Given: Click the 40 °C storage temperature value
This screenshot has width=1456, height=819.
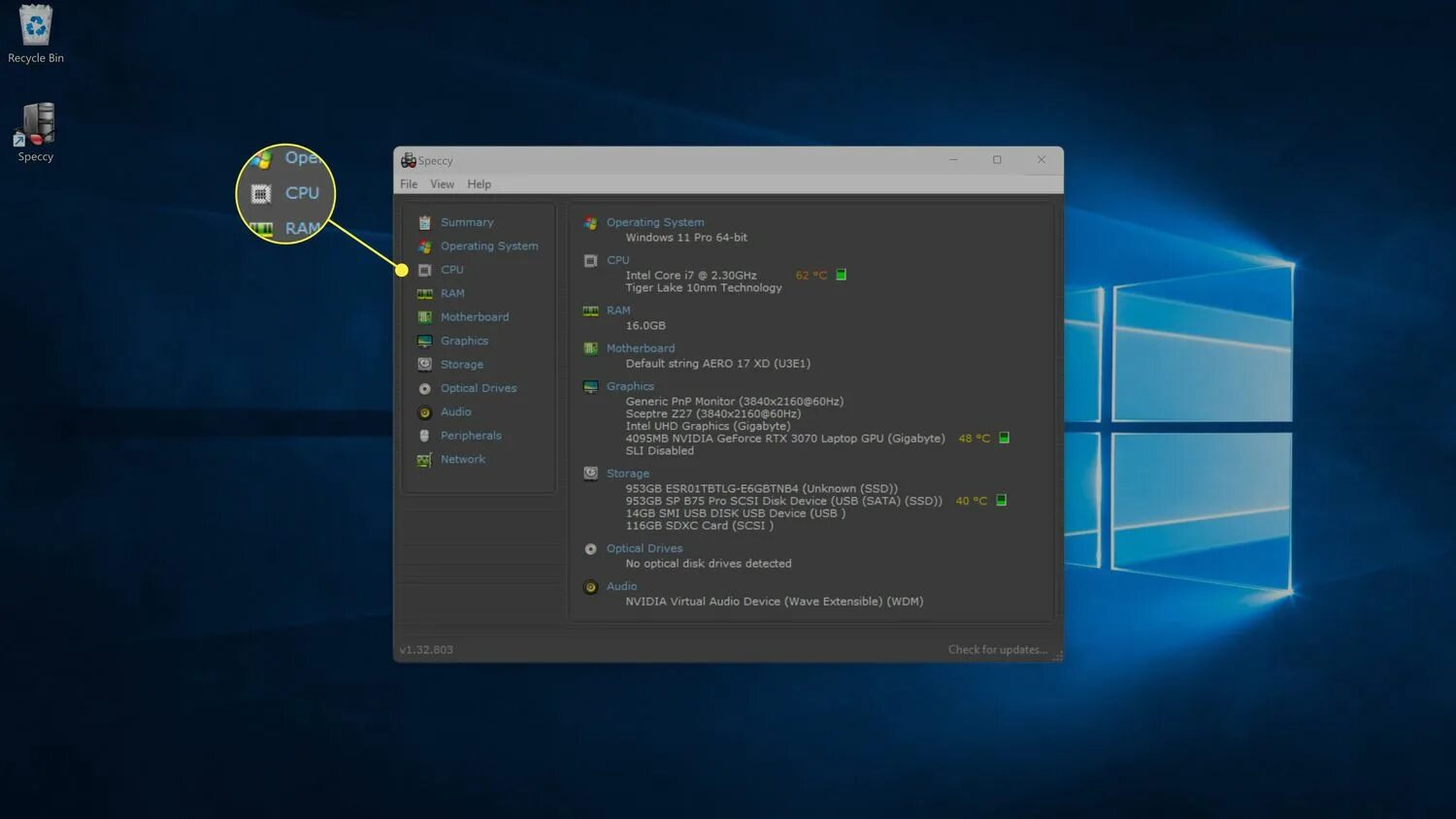Looking at the screenshot, I should (972, 502).
